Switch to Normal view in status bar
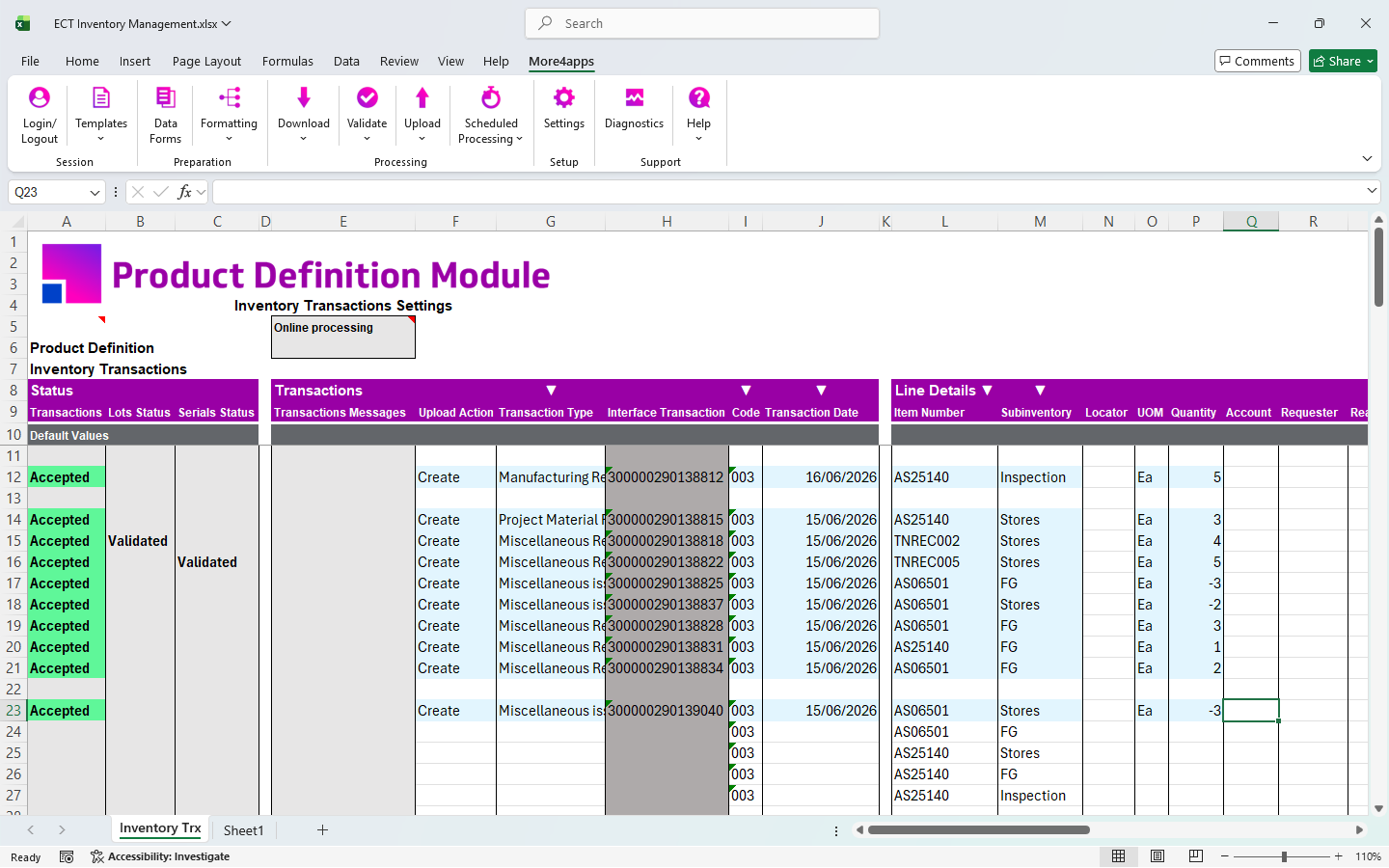The height and width of the screenshot is (868, 1389). point(1119,856)
